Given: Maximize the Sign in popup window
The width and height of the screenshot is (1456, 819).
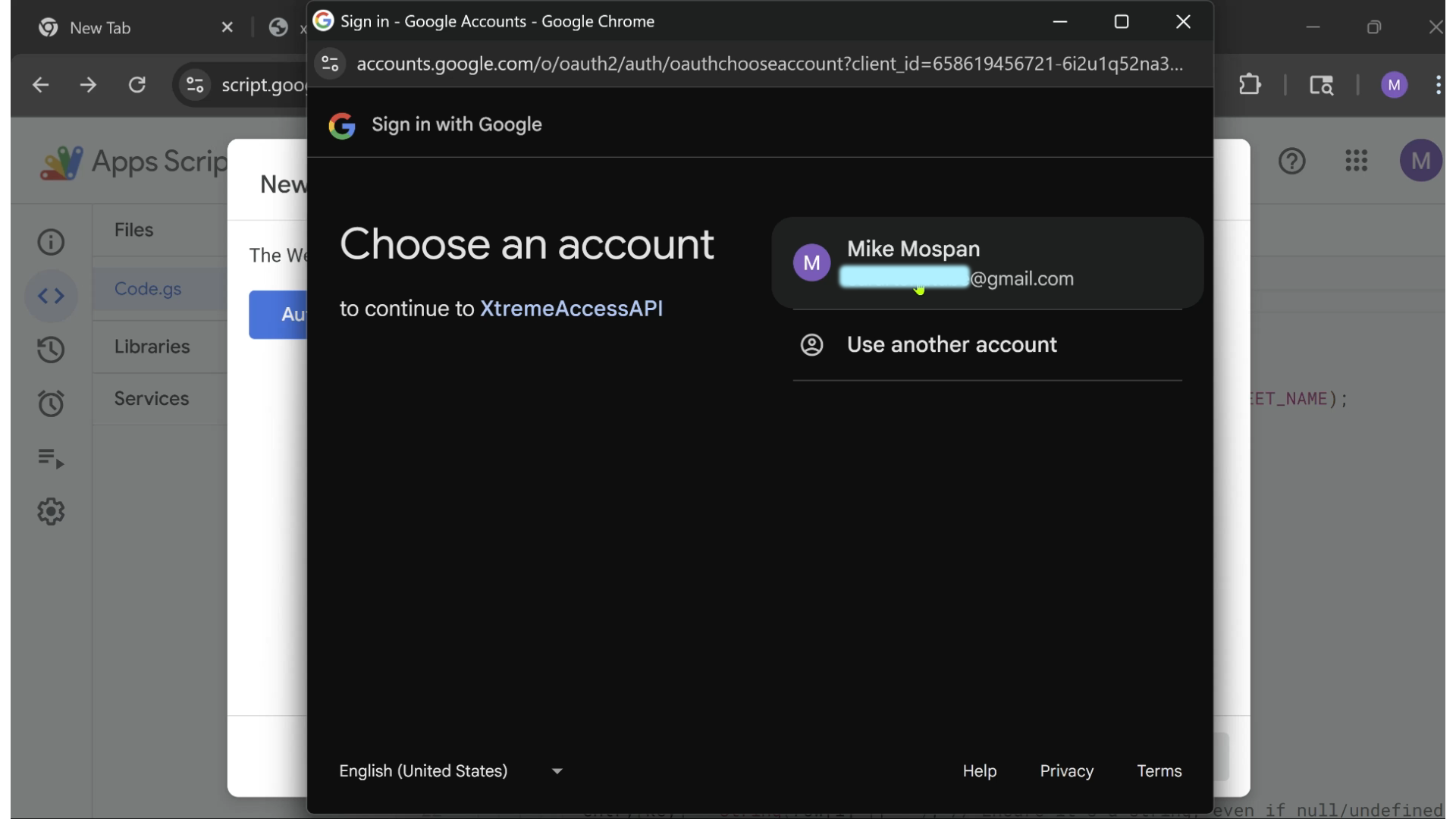Looking at the screenshot, I should (1122, 22).
